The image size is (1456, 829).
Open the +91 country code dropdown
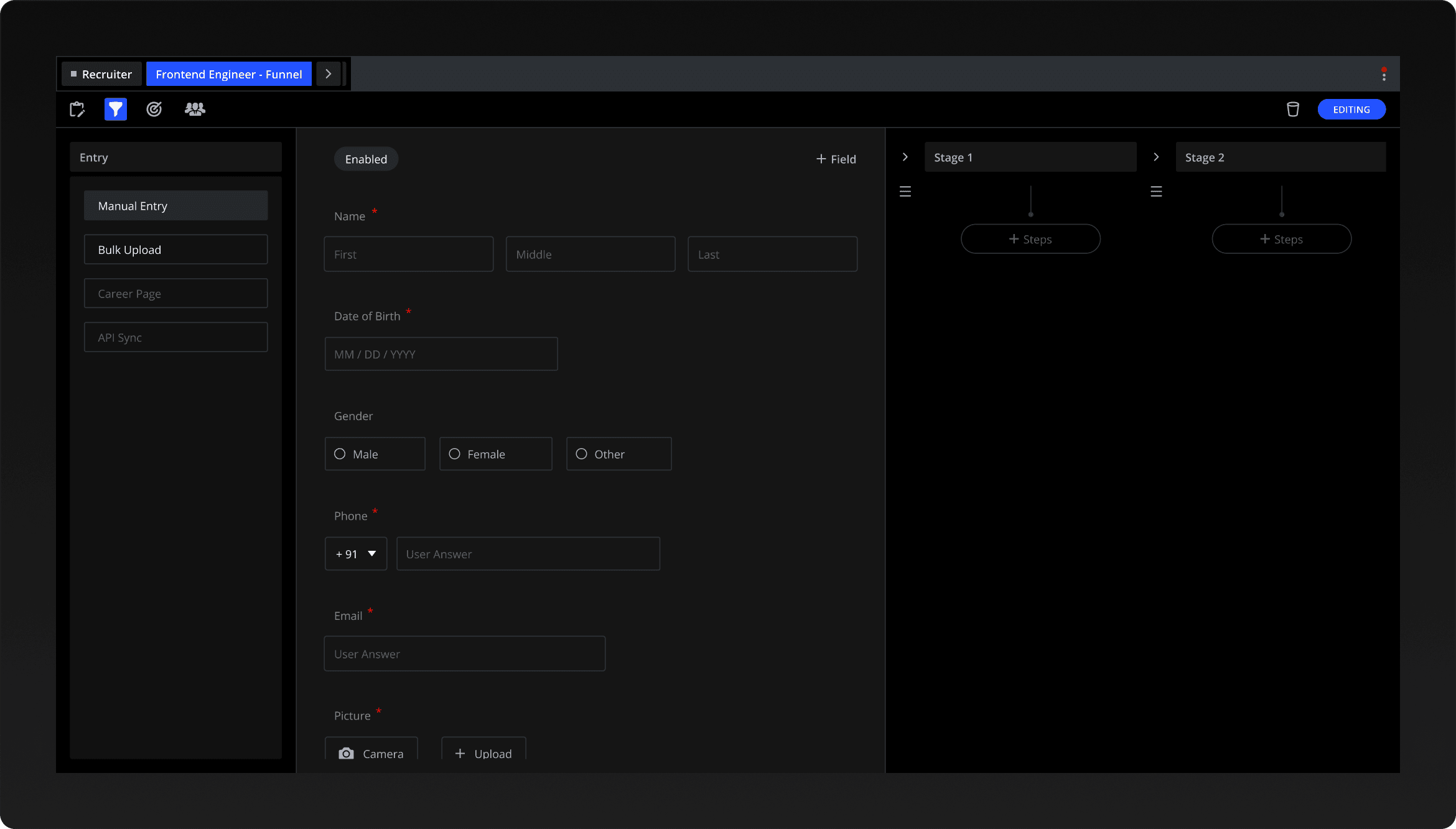pyautogui.click(x=356, y=554)
